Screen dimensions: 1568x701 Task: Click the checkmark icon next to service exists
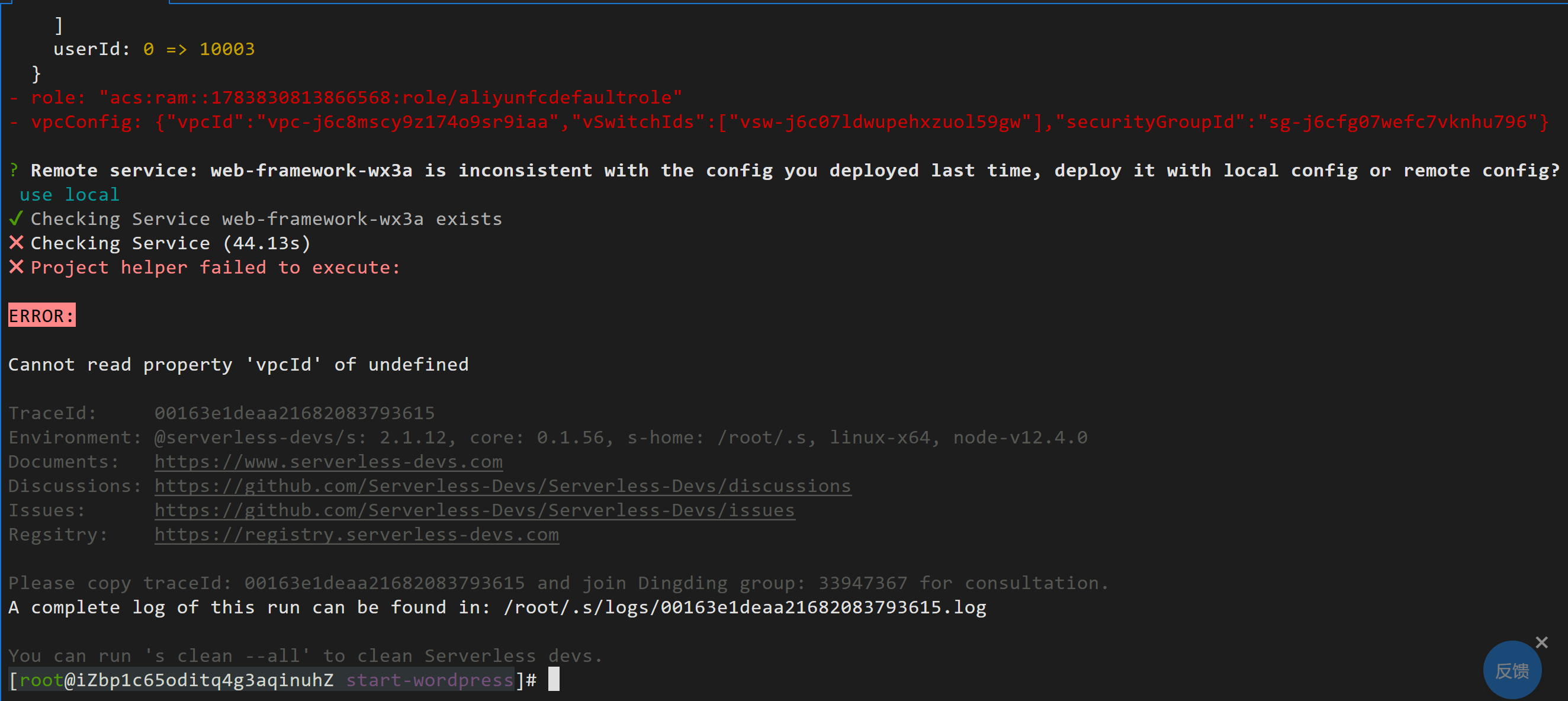[15, 219]
